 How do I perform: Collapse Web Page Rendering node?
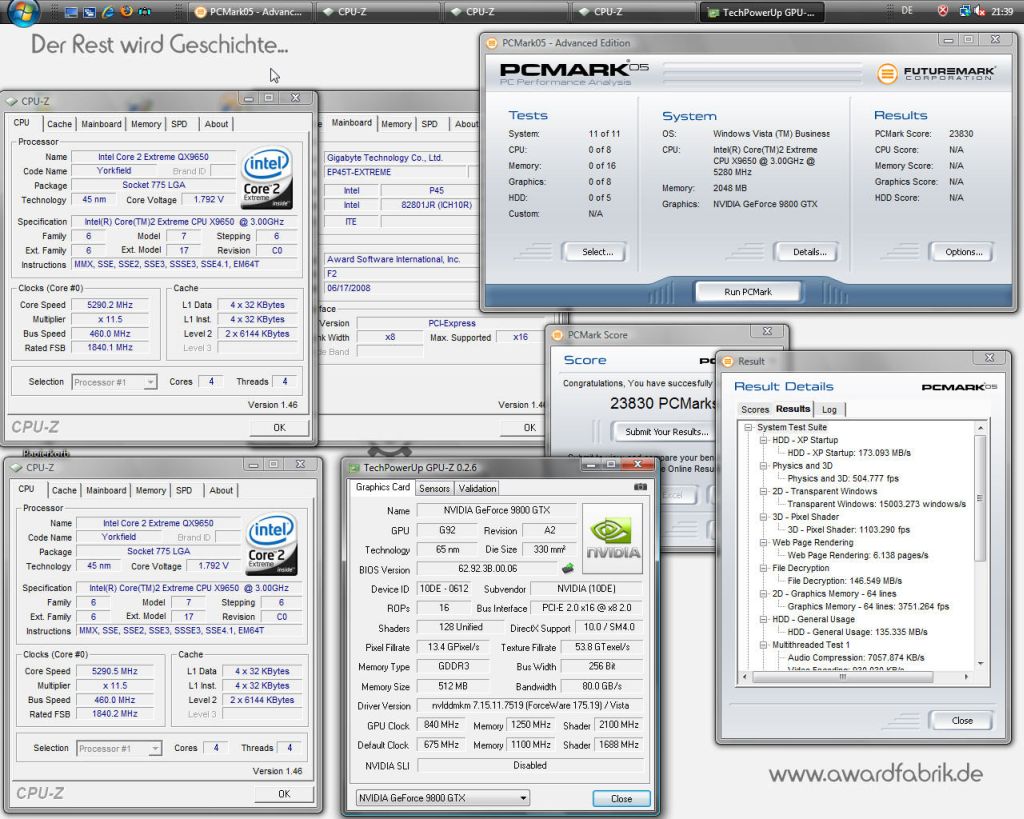click(763, 542)
